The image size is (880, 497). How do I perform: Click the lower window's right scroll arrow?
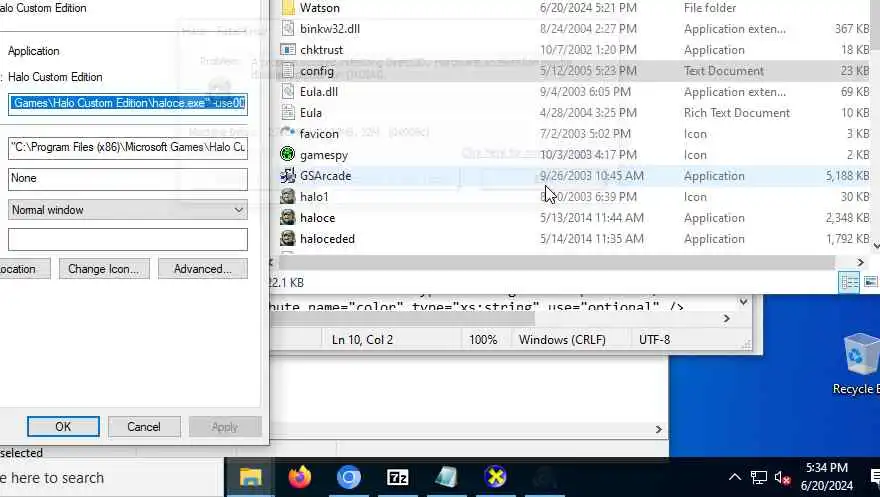tap(659, 429)
